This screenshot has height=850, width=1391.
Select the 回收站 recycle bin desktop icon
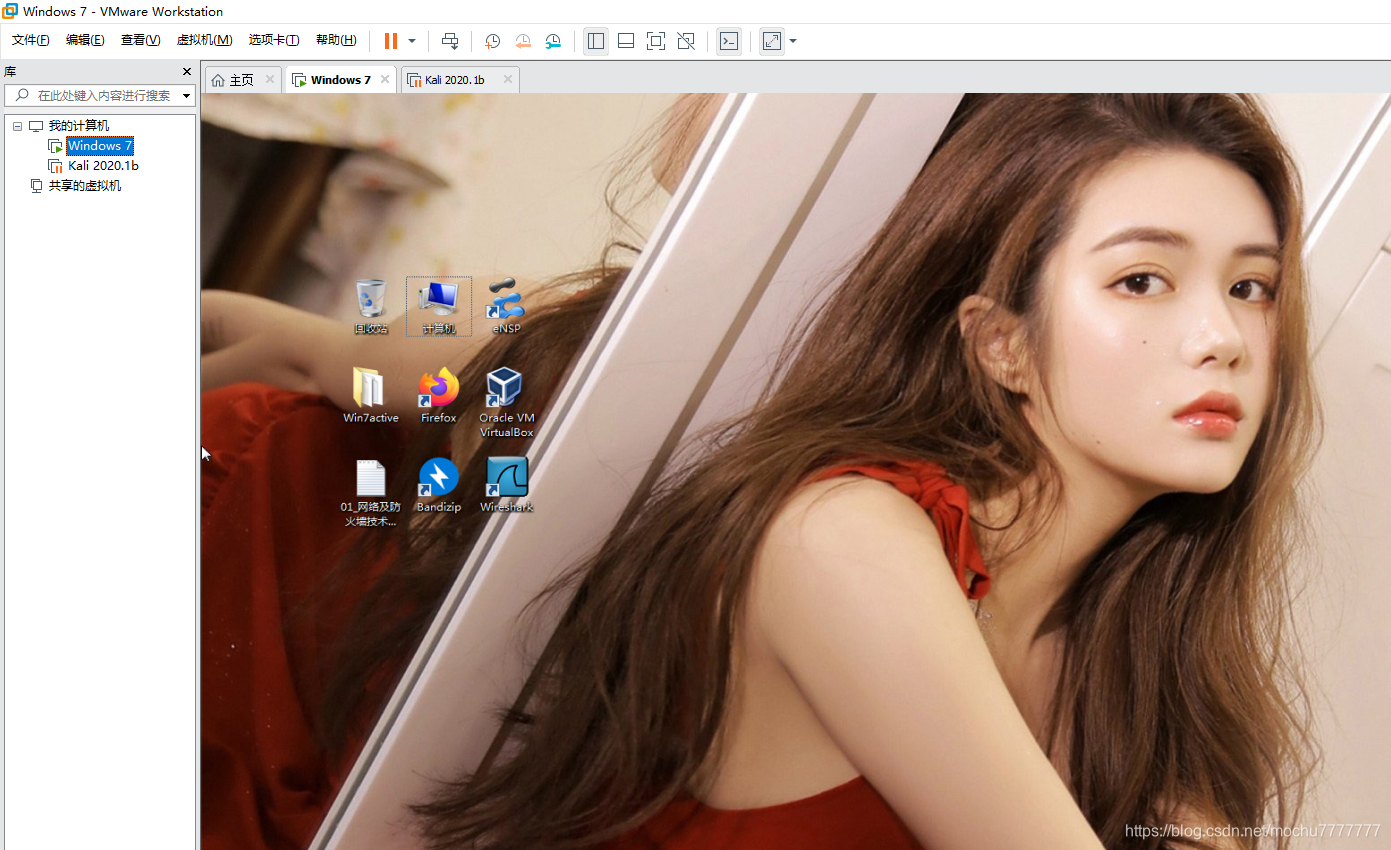click(371, 306)
